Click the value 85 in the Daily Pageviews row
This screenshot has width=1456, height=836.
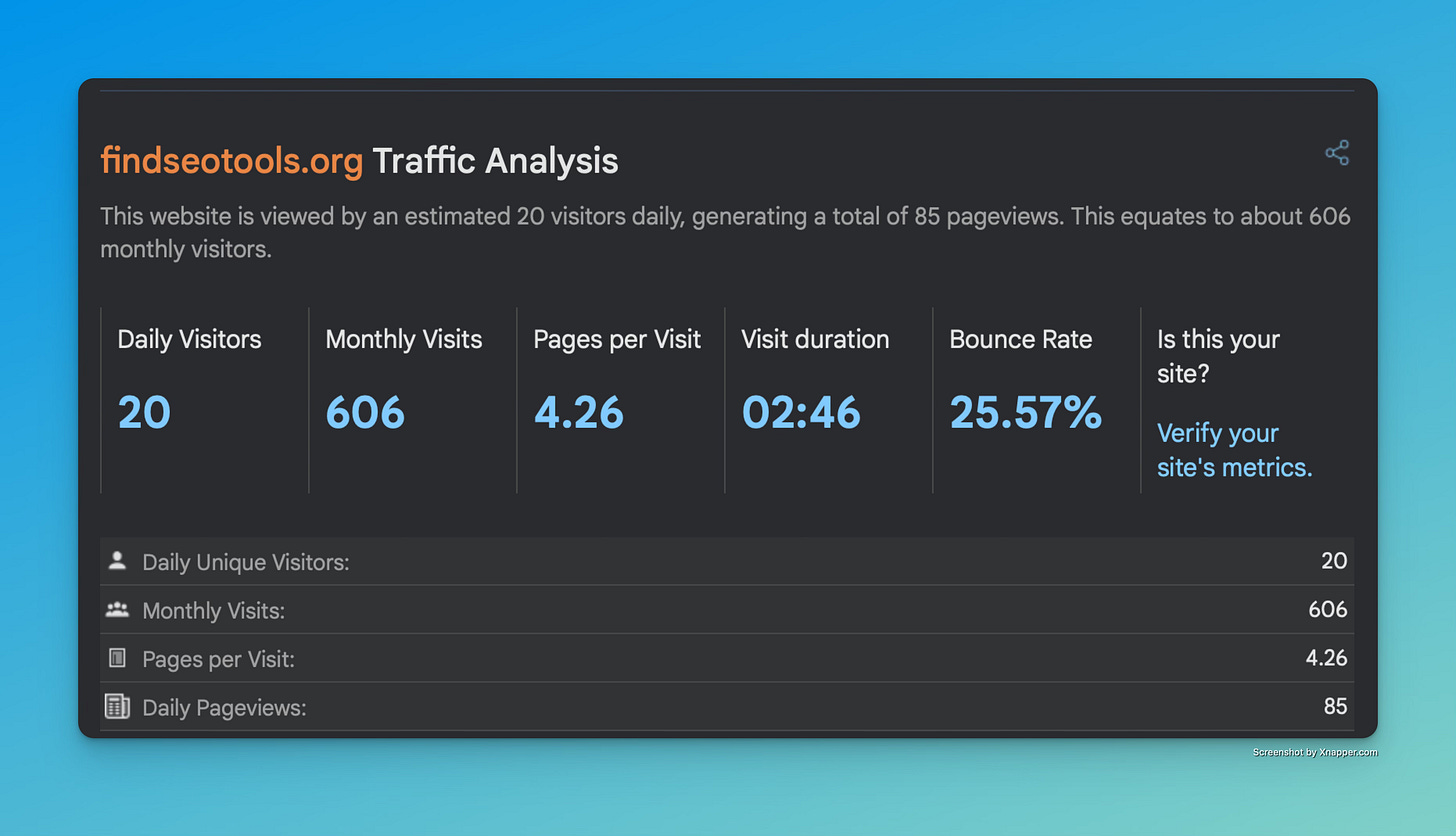coord(1335,707)
